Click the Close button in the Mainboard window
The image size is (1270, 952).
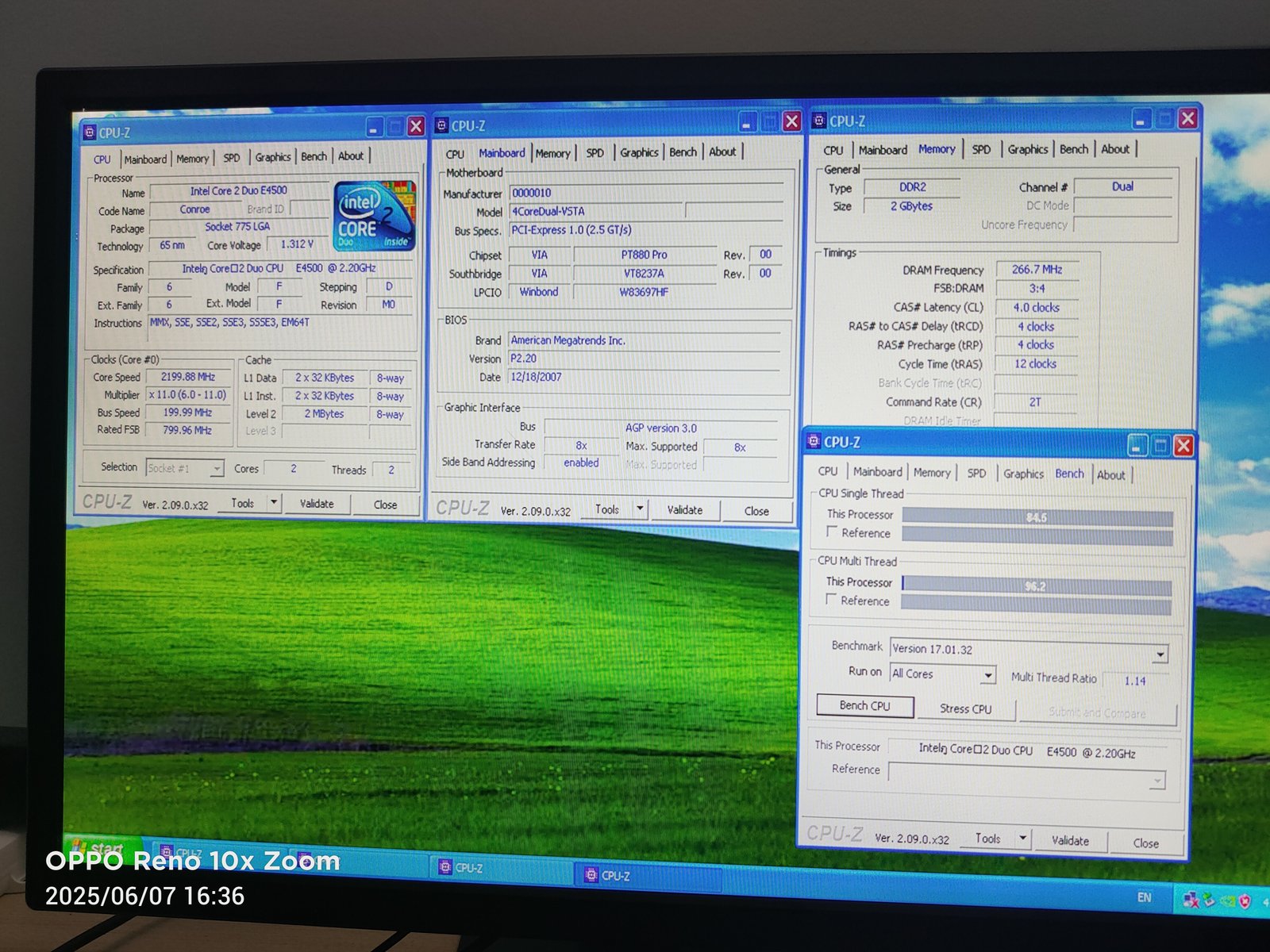click(x=756, y=512)
